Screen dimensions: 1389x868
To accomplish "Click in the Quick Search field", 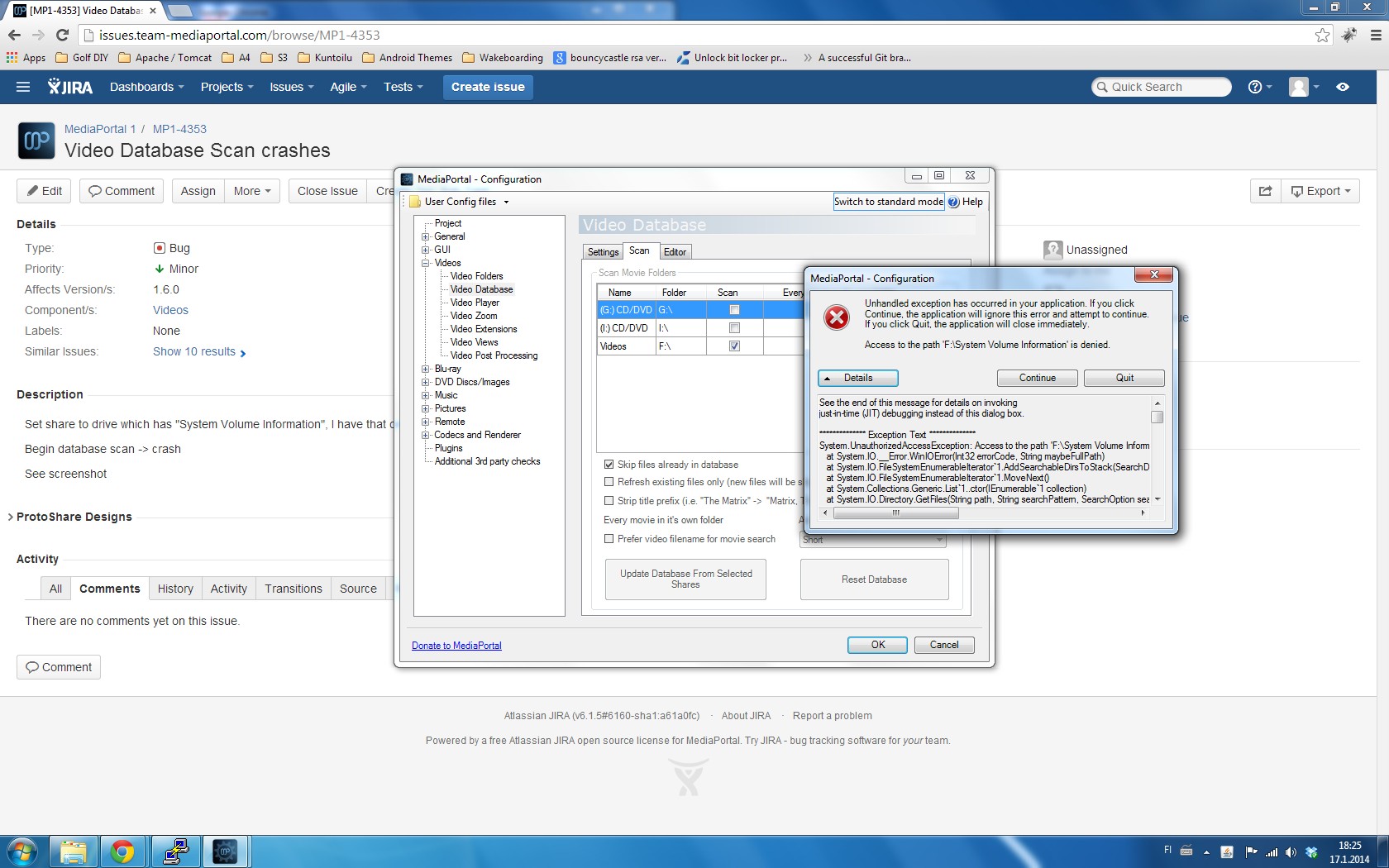I will pos(1162,87).
